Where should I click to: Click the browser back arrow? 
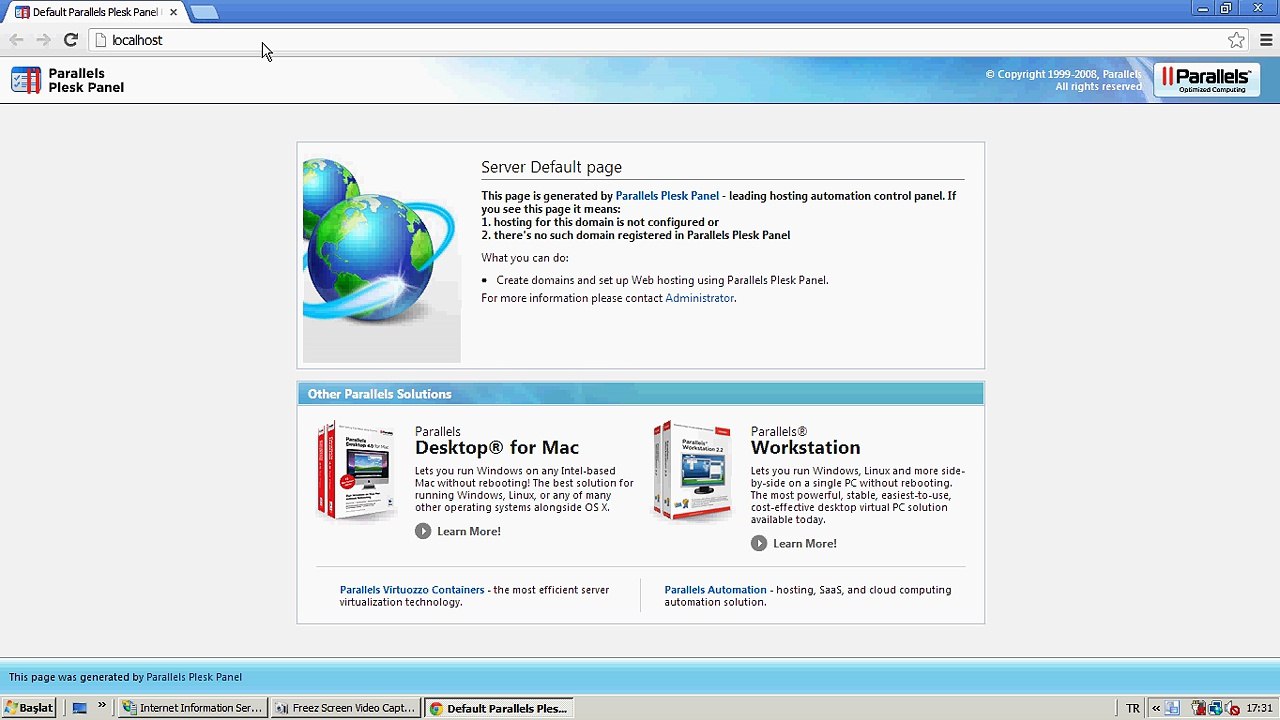point(16,40)
